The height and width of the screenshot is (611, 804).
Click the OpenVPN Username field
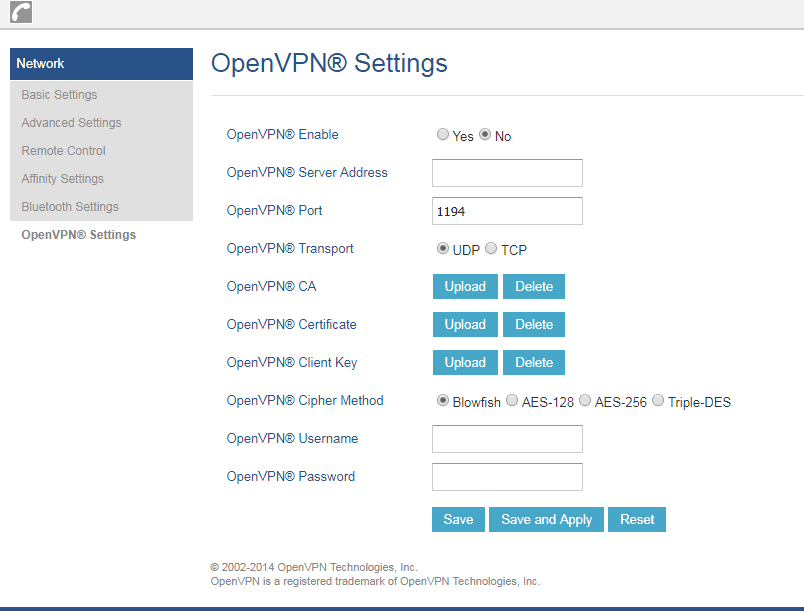(507, 439)
